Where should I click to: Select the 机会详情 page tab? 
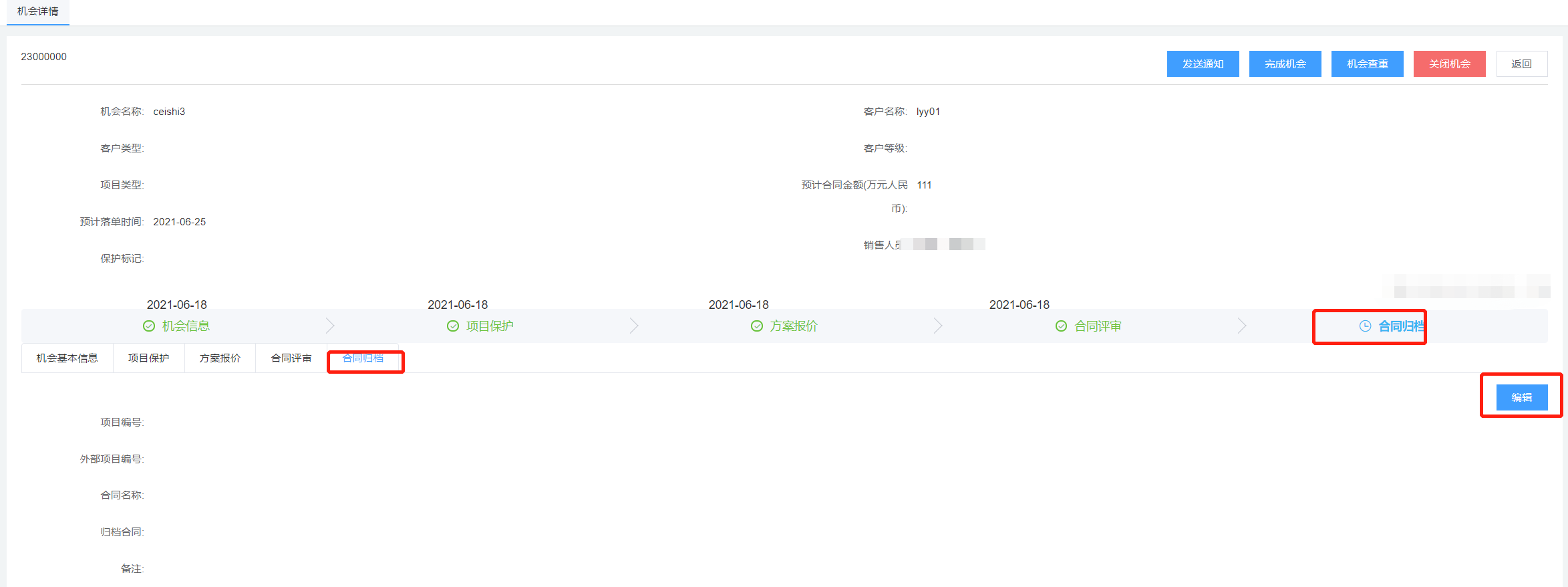(38, 11)
